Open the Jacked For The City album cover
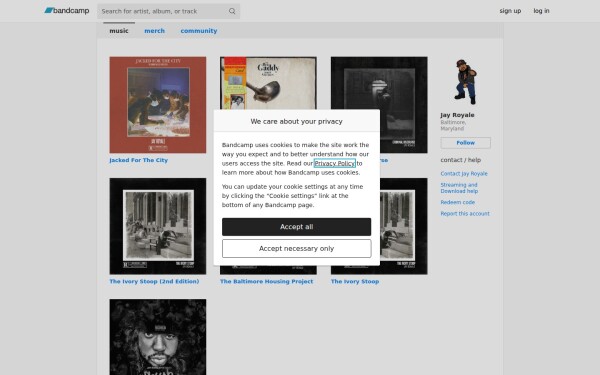 coord(158,105)
